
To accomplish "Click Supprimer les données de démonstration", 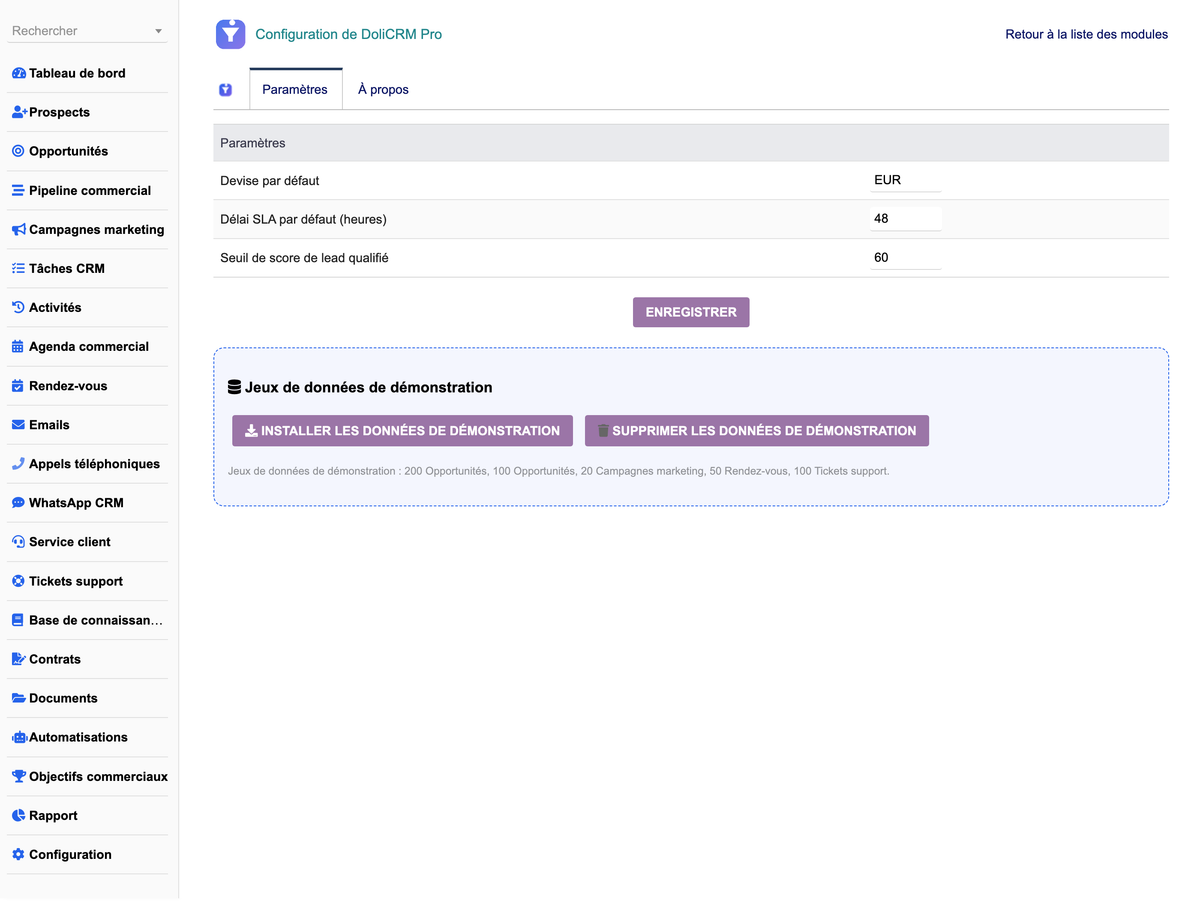I will tap(757, 431).
